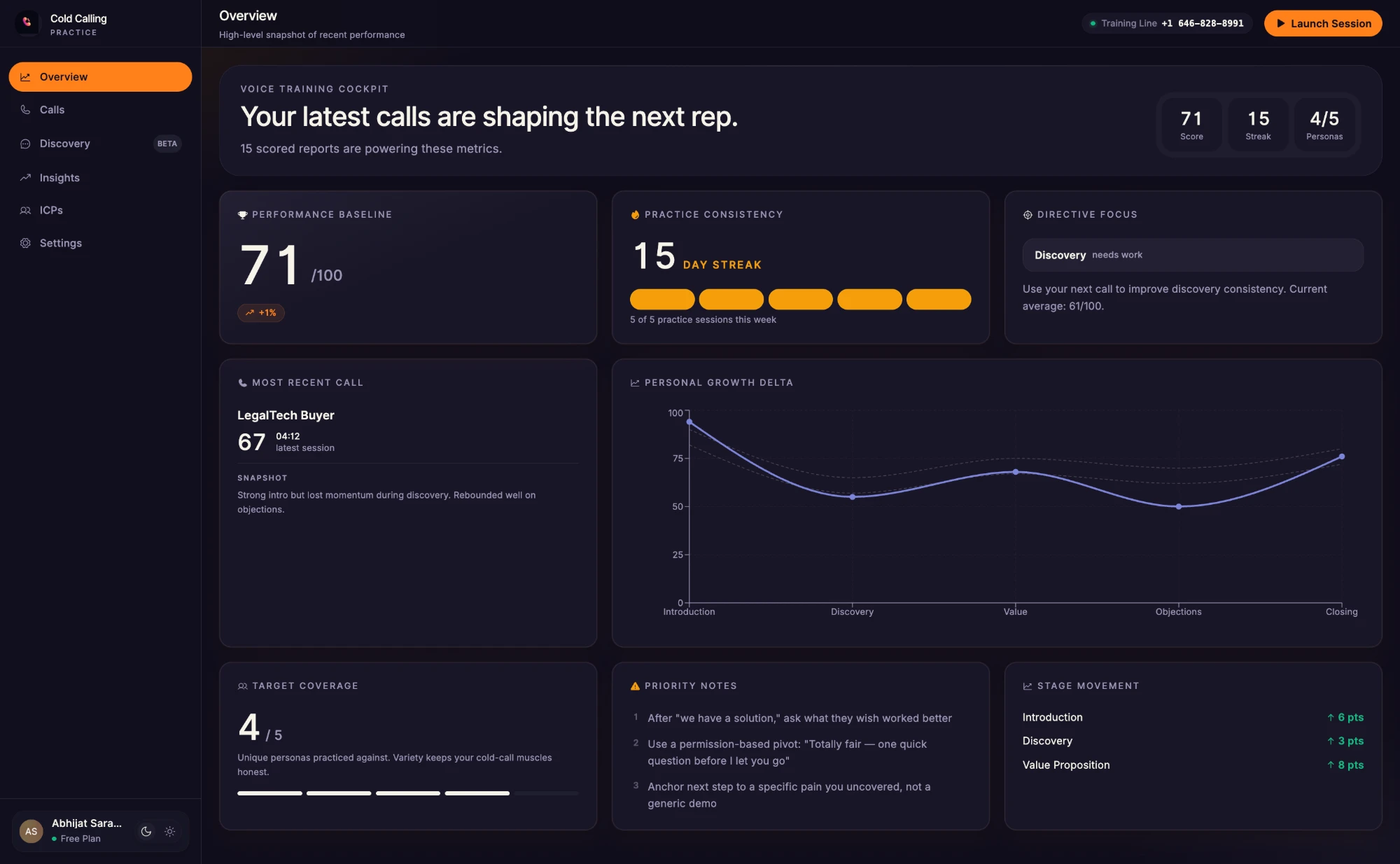Click the Abhijat Sara... user name

86,823
